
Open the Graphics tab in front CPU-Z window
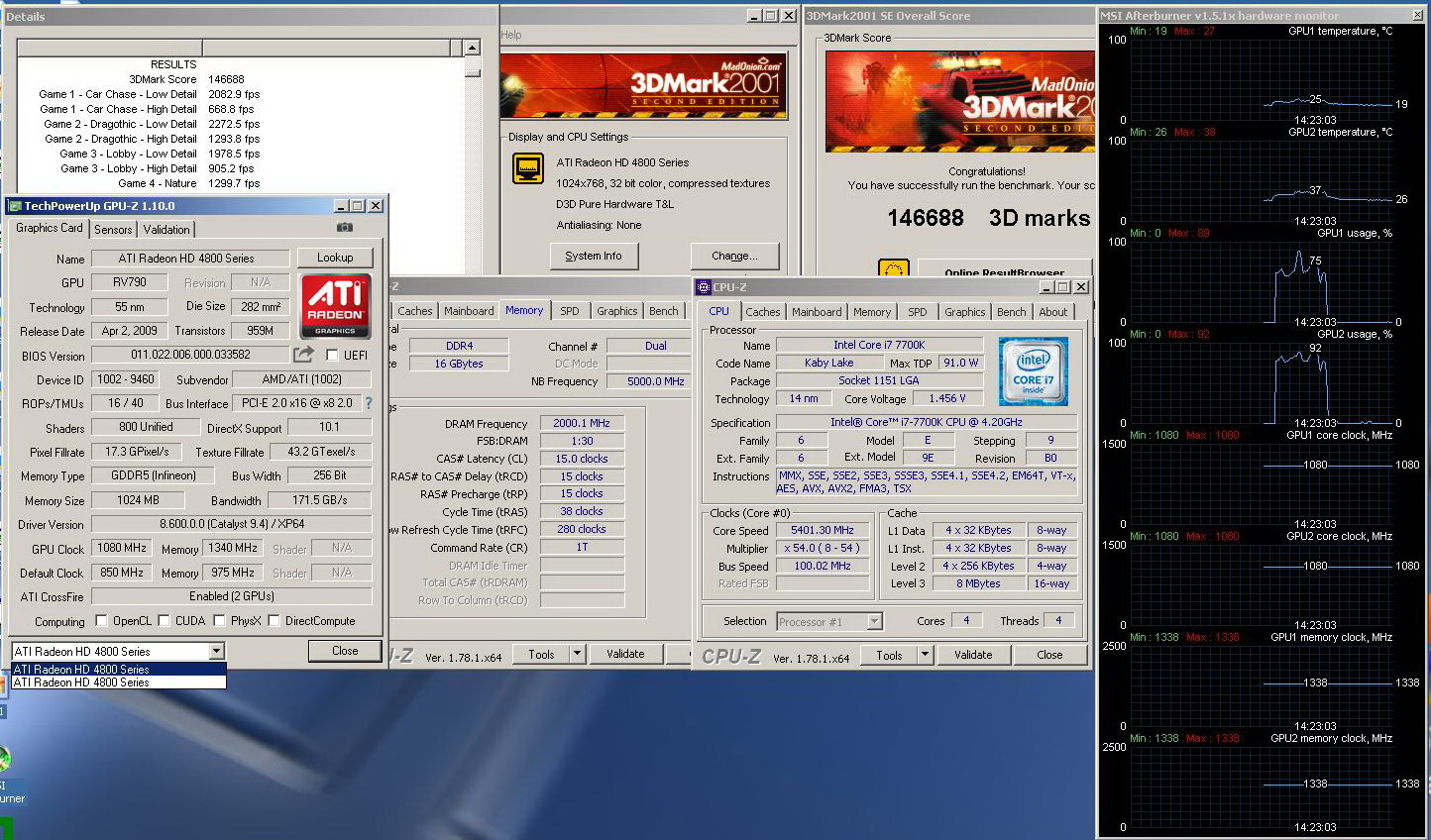click(x=965, y=312)
